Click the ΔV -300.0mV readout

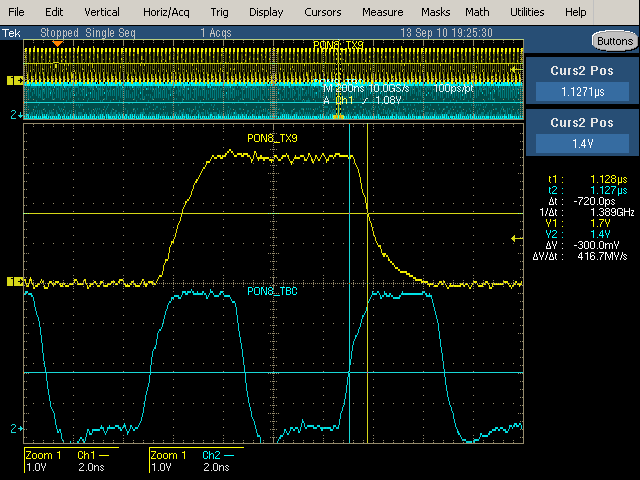[x=582, y=245]
